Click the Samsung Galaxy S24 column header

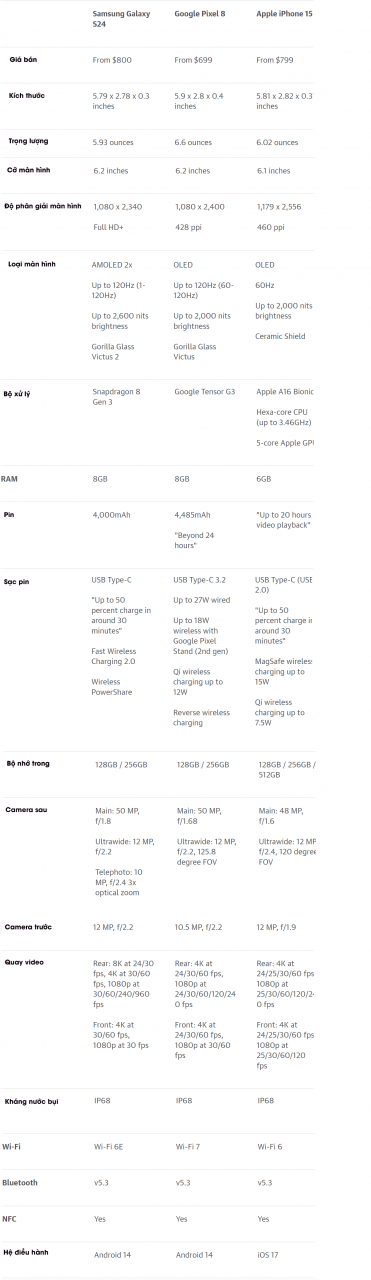click(x=121, y=18)
